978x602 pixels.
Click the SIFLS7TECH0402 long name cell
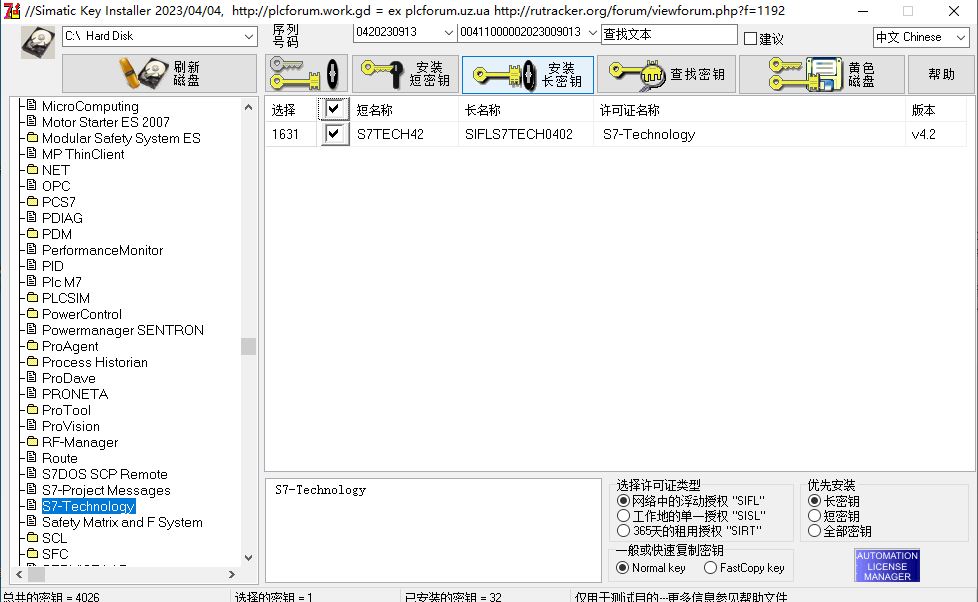pyautogui.click(x=518, y=134)
